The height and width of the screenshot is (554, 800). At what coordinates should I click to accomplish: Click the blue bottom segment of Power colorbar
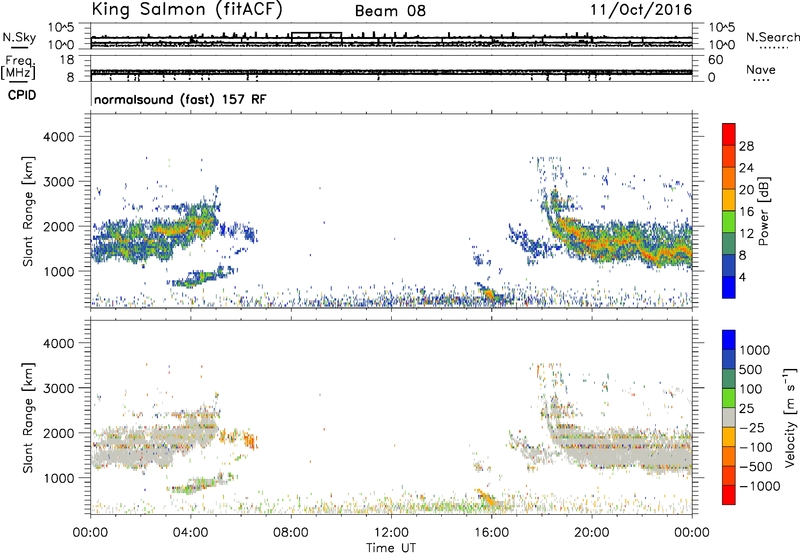pyautogui.click(x=729, y=287)
